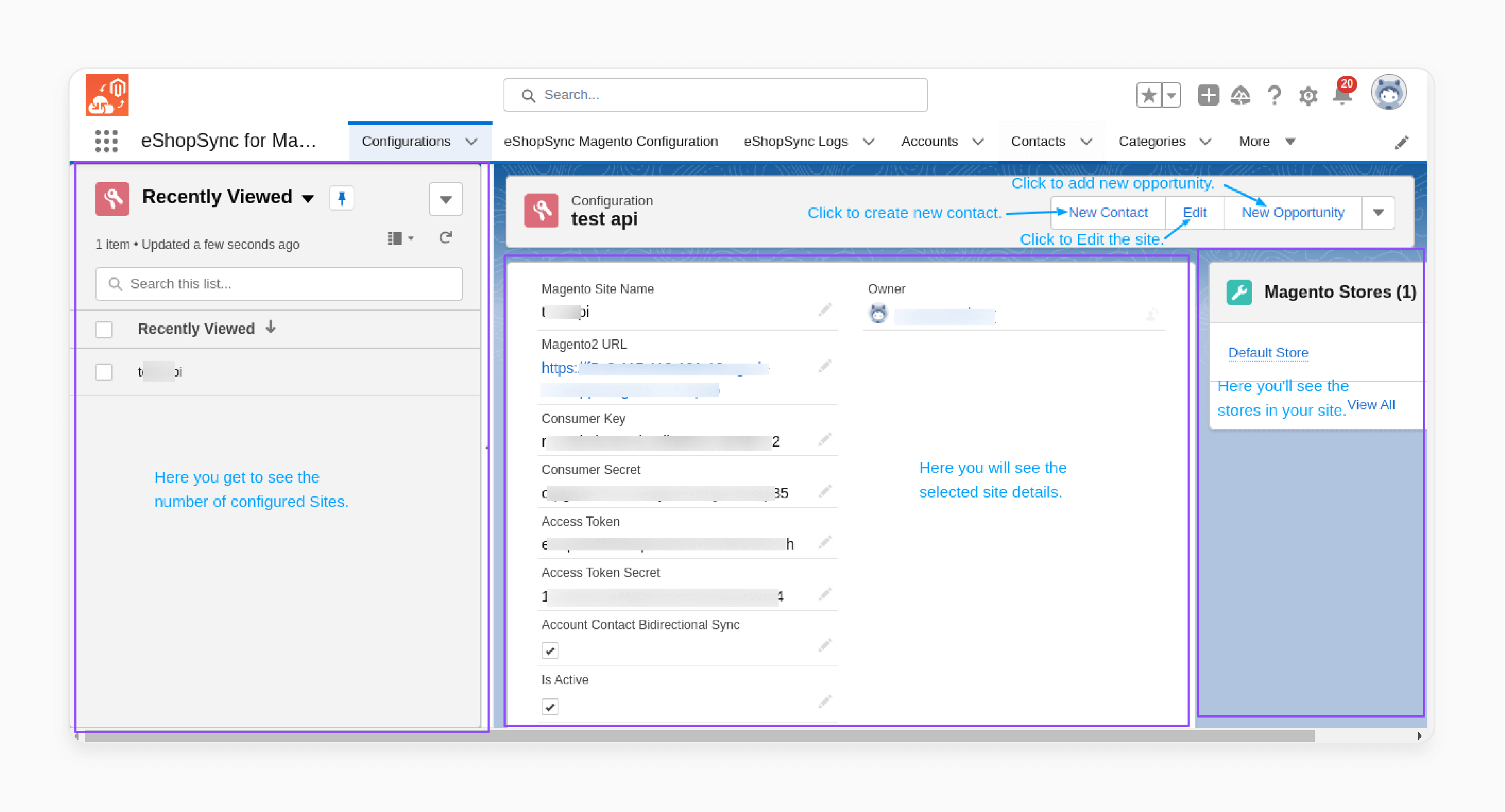This screenshot has width=1505, height=812.
Task: Expand the Accounts tab chevron
Action: pyautogui.click(x=978, y=142)
